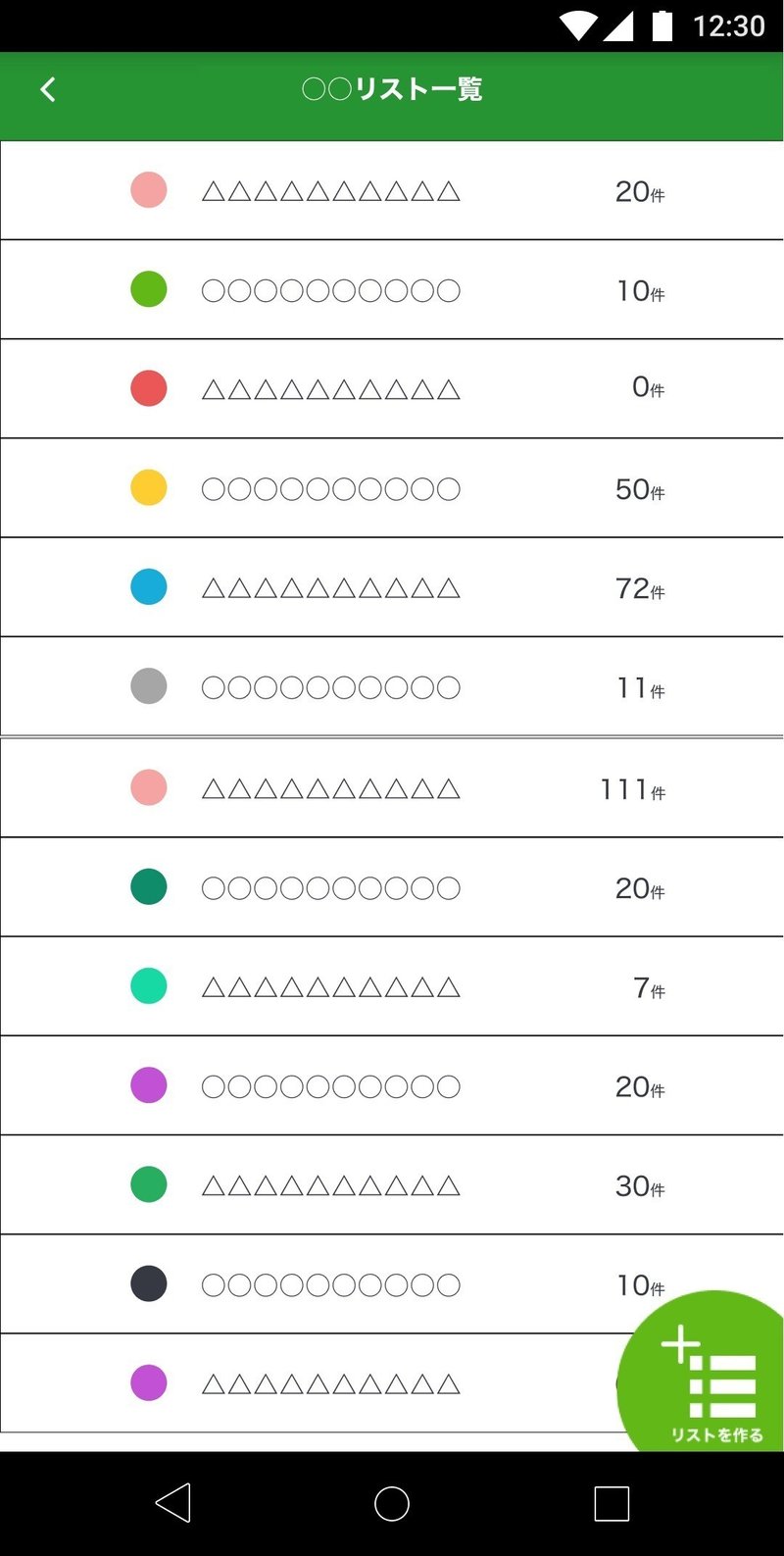Image resolution: width=784 pixels, height=1556 pixels.
Task: Select the yellow dot color swatch
Action: pyautogui.click(x=149, y=487)
